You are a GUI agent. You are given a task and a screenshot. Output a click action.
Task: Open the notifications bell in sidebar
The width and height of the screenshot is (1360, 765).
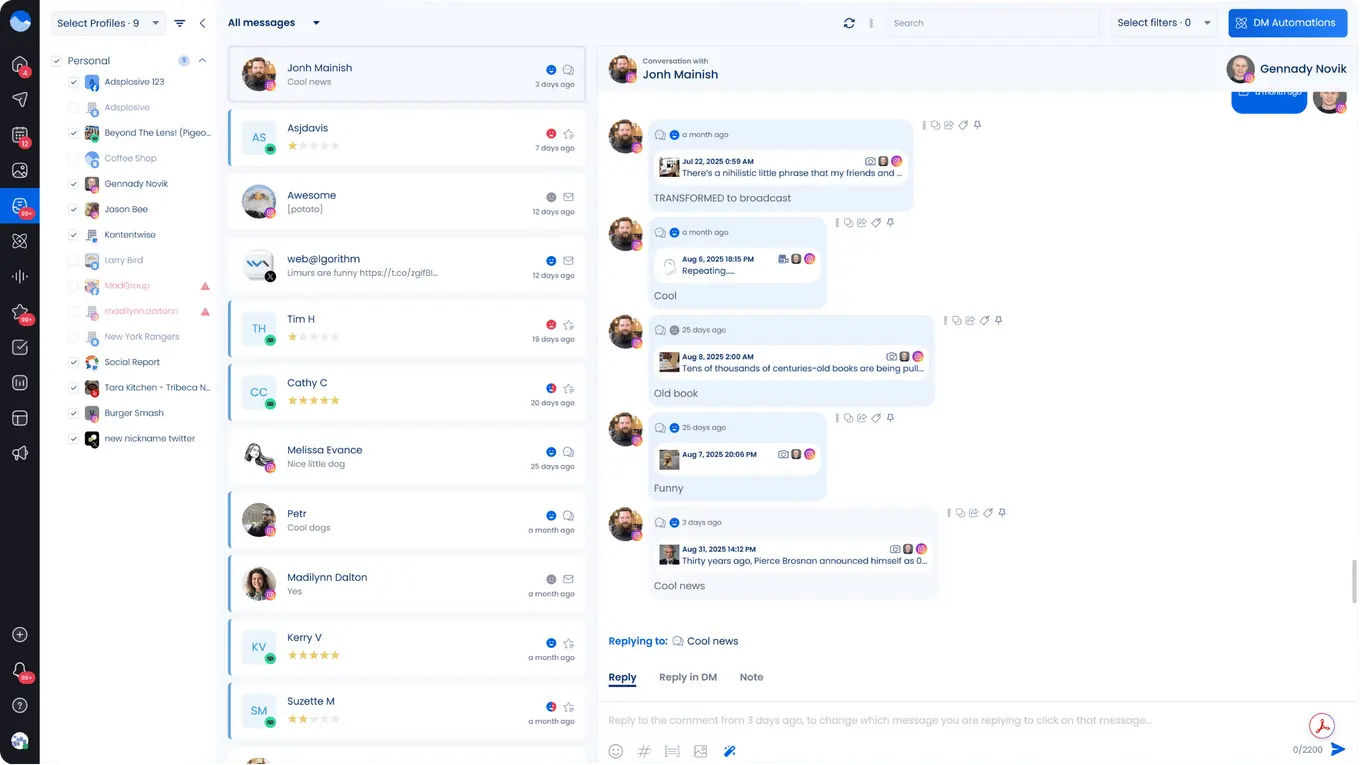pyautogui.click(x=19, y=670)
